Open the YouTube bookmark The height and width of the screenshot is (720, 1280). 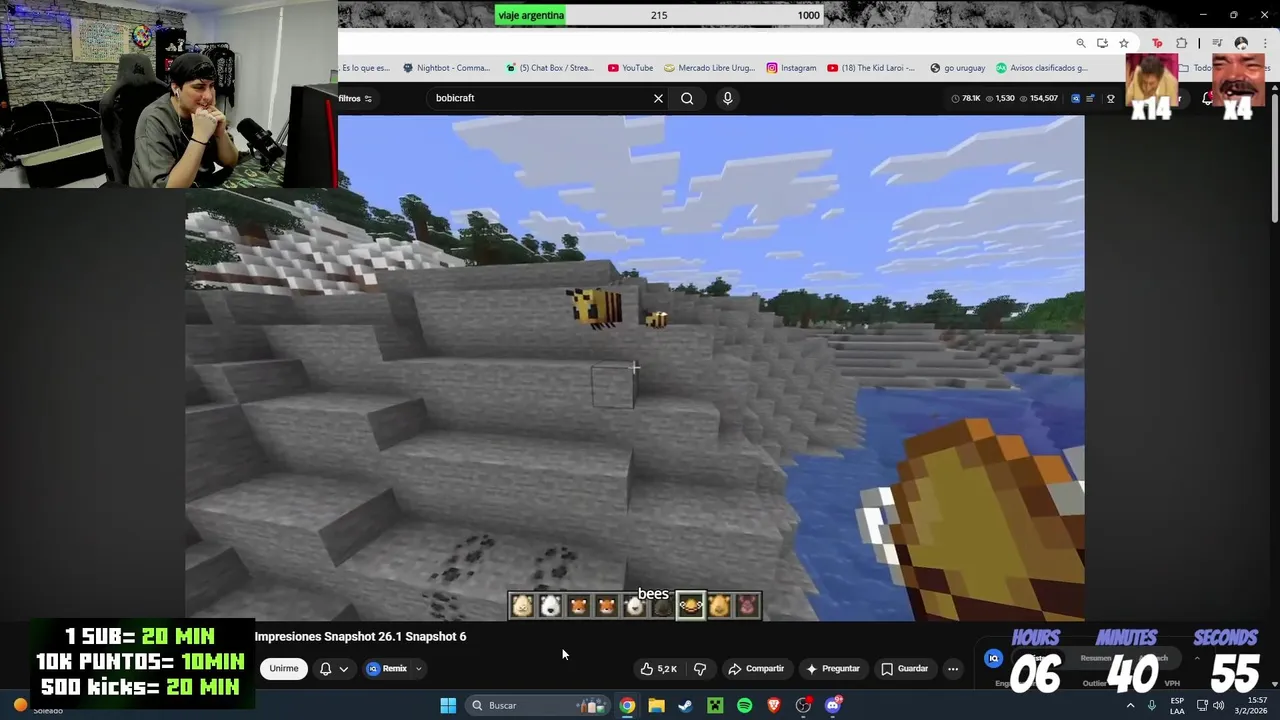click(x=630, y=68)
